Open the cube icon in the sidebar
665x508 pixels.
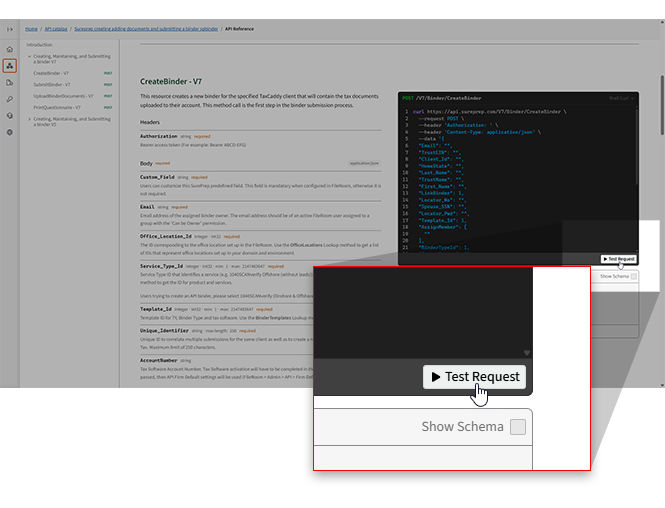click(10, 116)
